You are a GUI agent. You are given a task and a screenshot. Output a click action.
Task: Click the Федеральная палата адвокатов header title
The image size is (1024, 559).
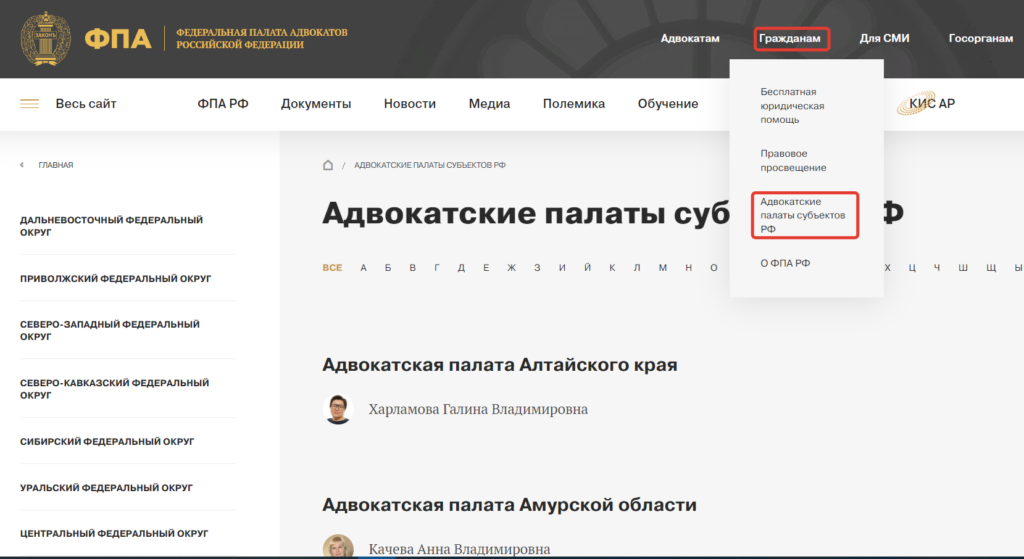tap(262, 39)
